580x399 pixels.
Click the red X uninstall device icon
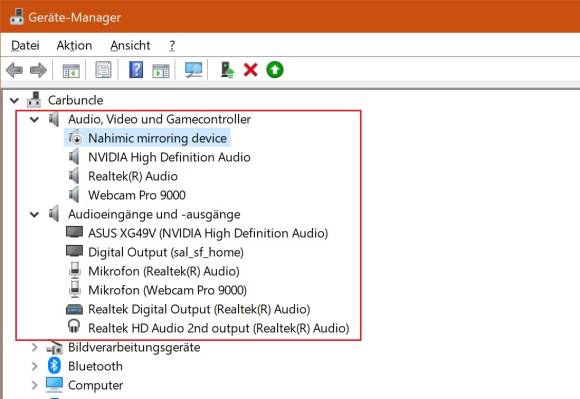point(250,70)
